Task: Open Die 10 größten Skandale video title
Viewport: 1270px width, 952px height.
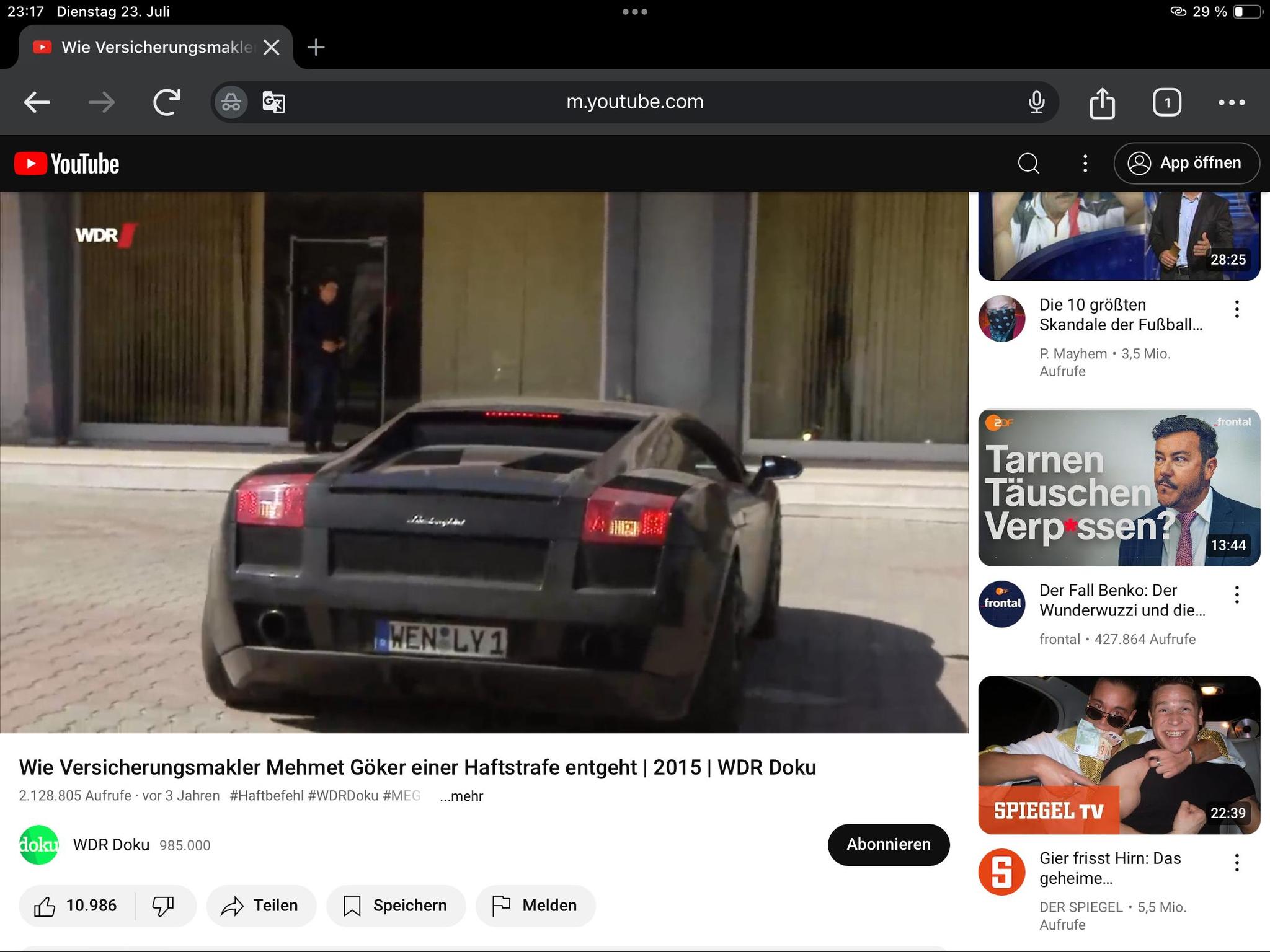Action: (x=1121, y=315)
